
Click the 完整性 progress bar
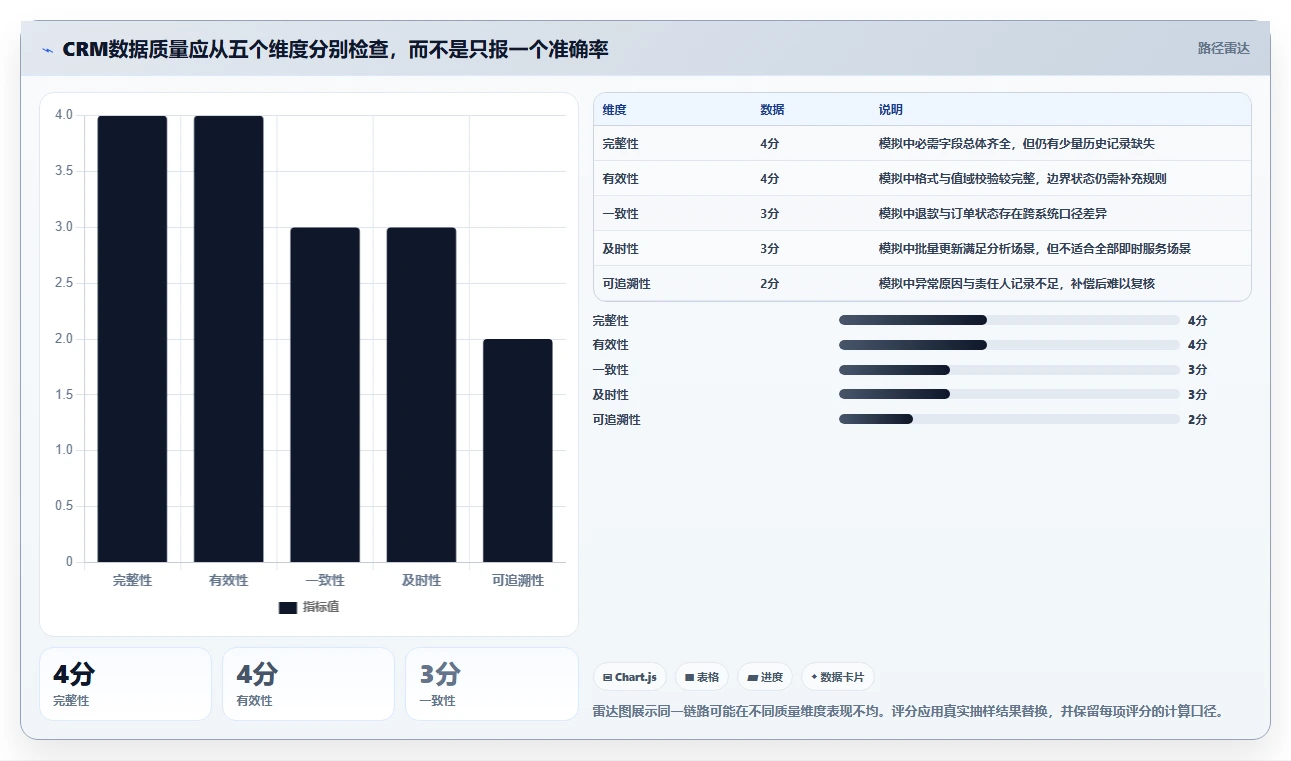[x=1009, y=320]
